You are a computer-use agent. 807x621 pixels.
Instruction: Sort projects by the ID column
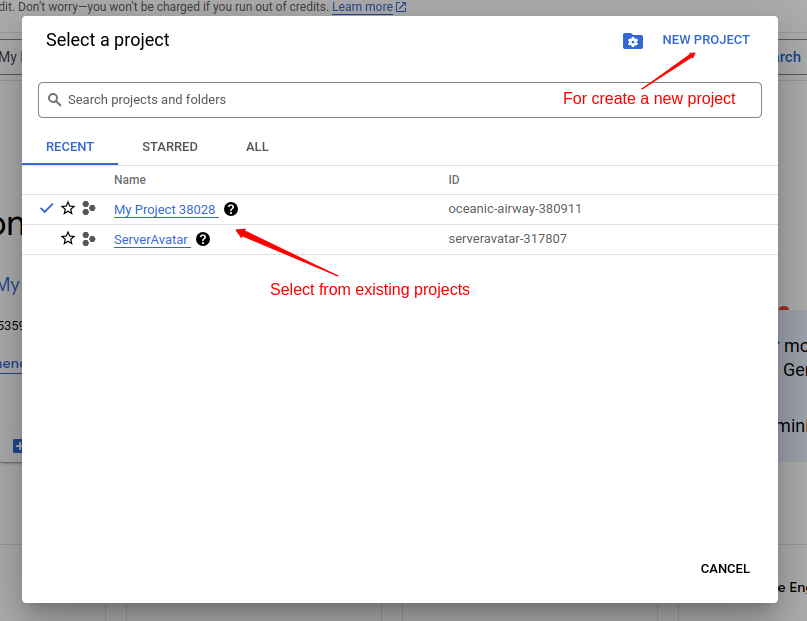pyautogui.click(x=453, y=179)
